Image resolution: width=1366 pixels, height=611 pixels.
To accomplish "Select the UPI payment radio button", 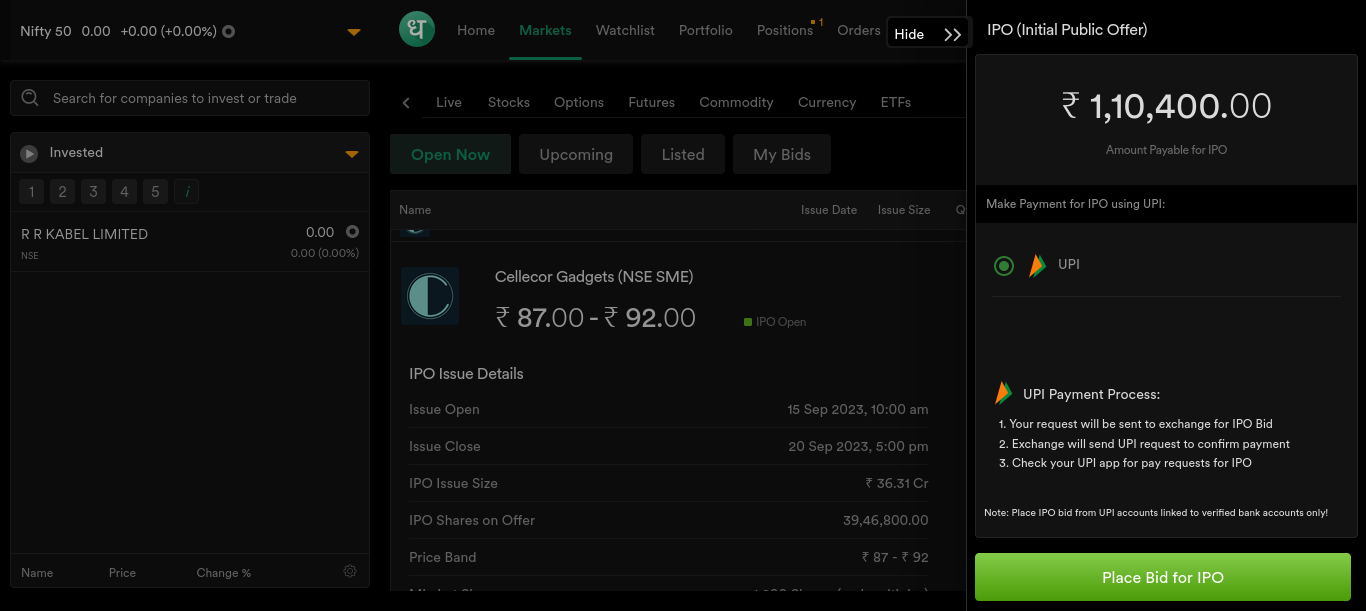I will (1004, 265).
